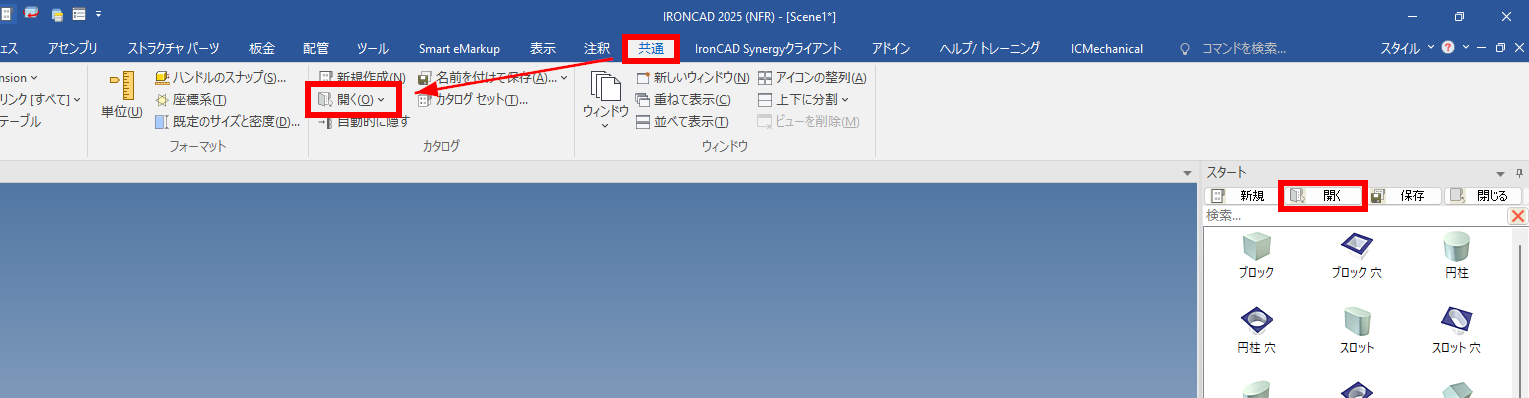Click 新規 button in スタート panel
Image resolution: width=1529 pixels, height=398 pixels.
click(1242, 196)
